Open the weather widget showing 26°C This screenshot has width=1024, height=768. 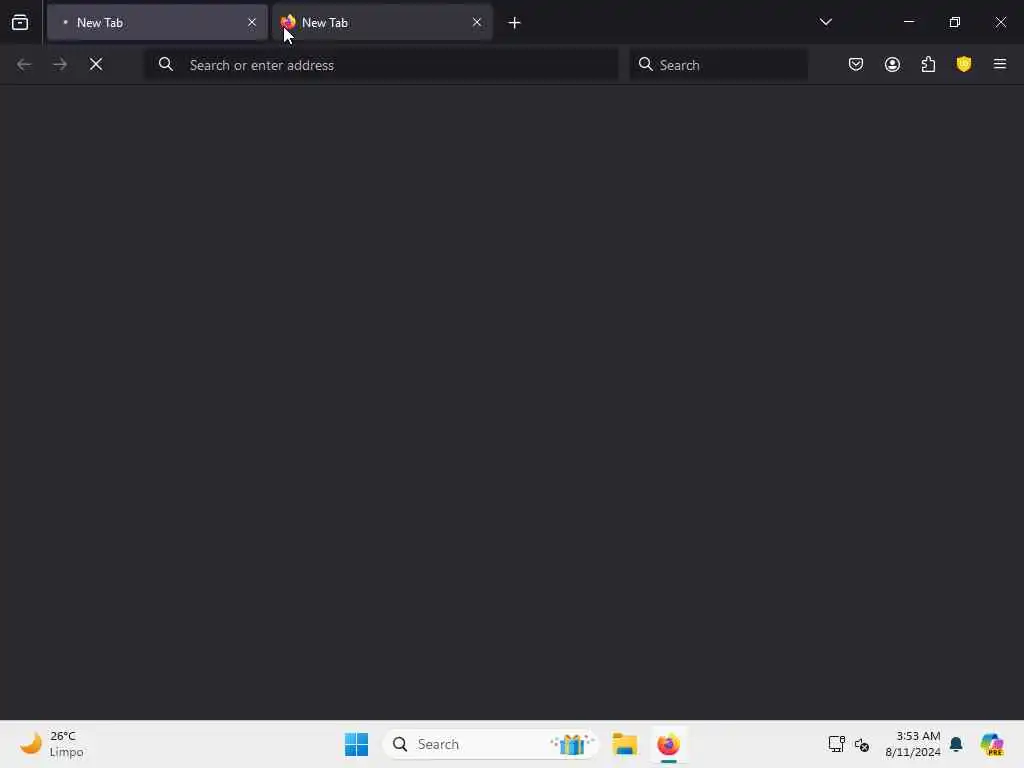52,744
